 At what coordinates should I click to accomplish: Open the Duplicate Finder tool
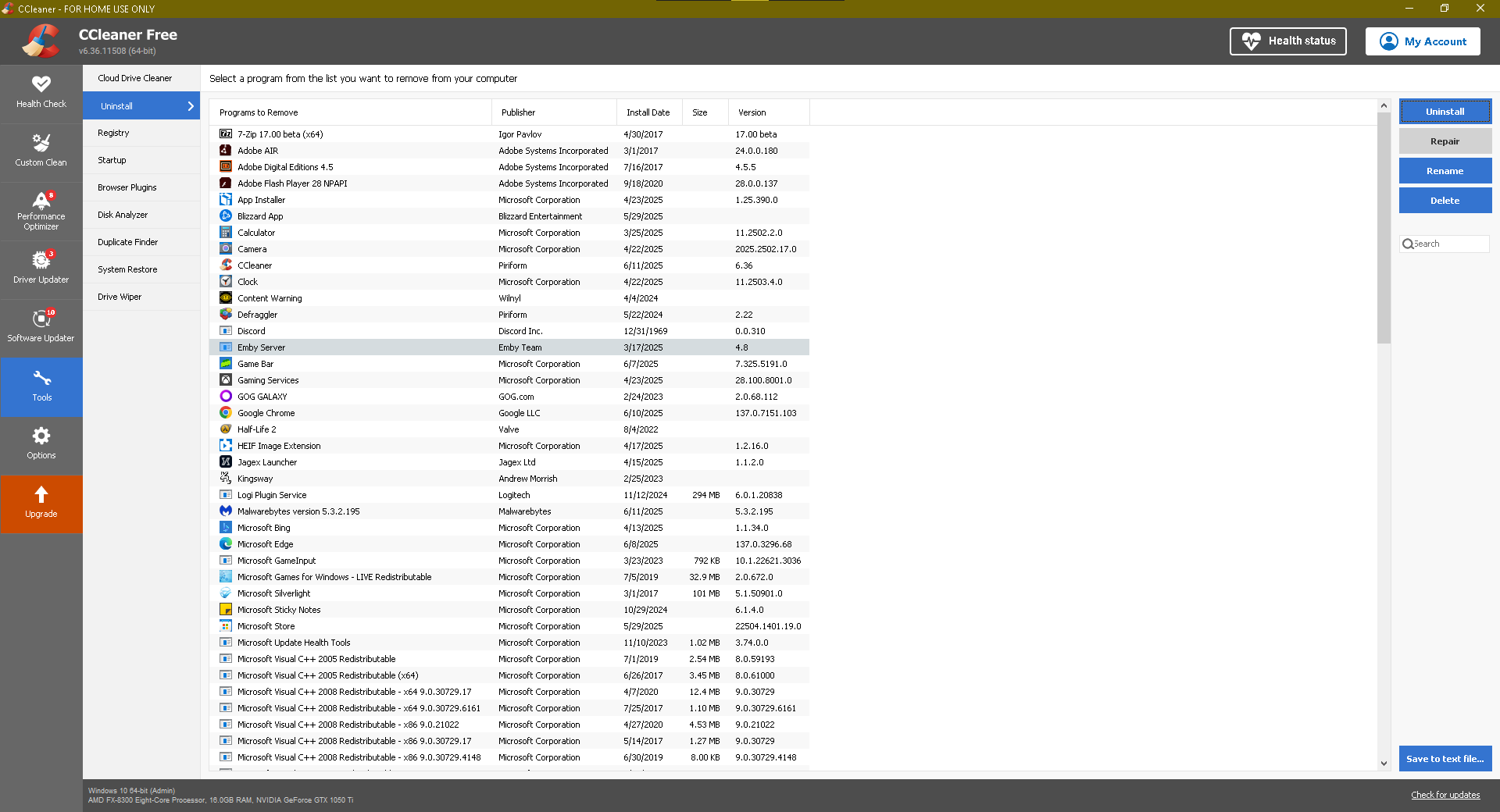pyautogui.click(x=128, y=242)
